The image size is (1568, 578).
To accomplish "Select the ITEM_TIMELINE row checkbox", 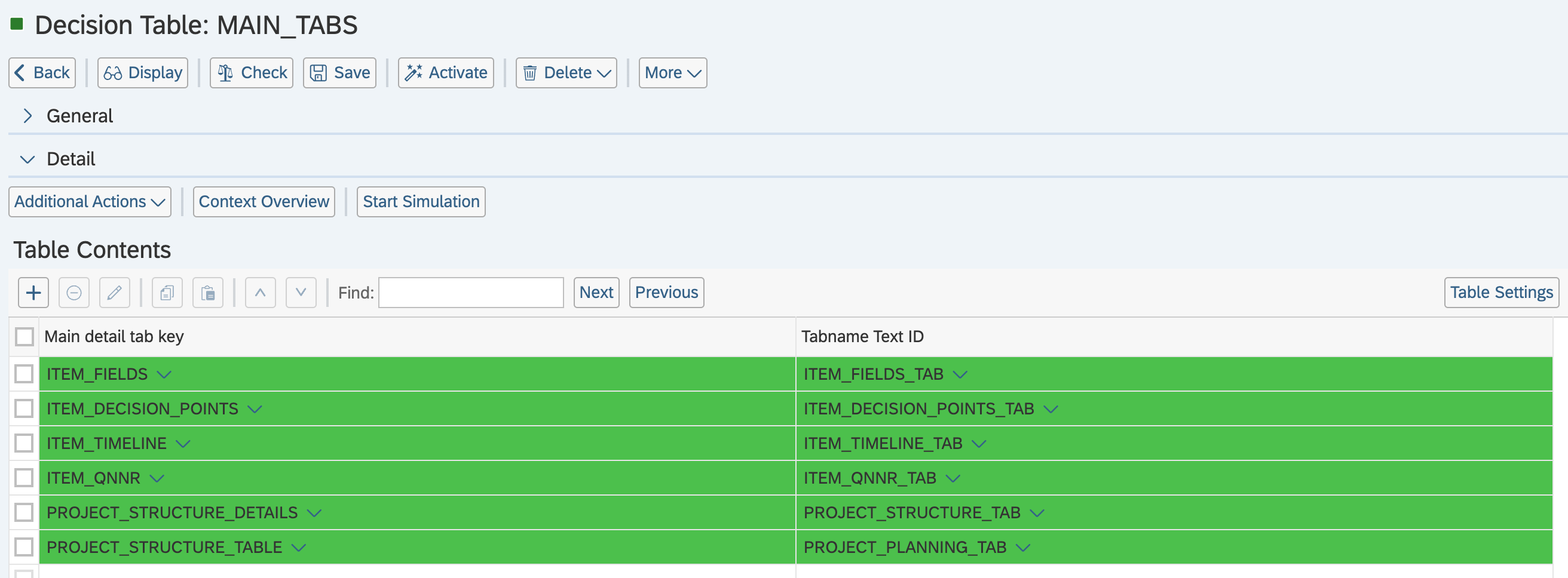I will 24,443.
